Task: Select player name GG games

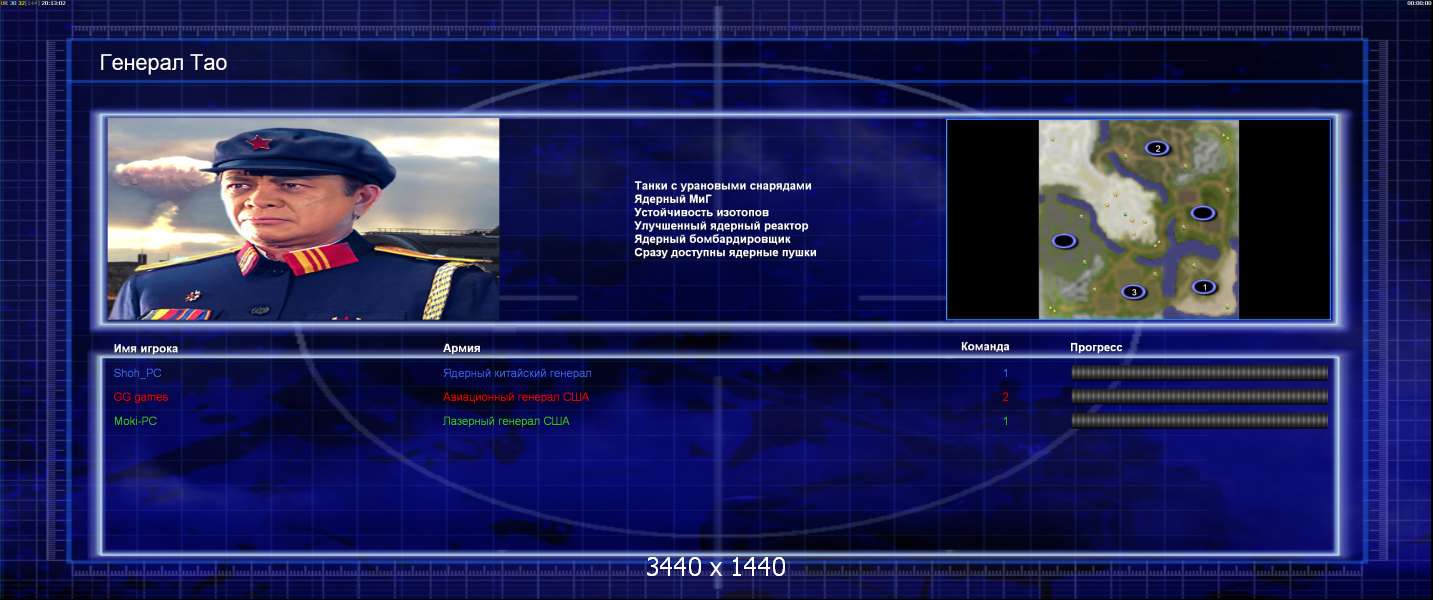Action: point(141,397)
